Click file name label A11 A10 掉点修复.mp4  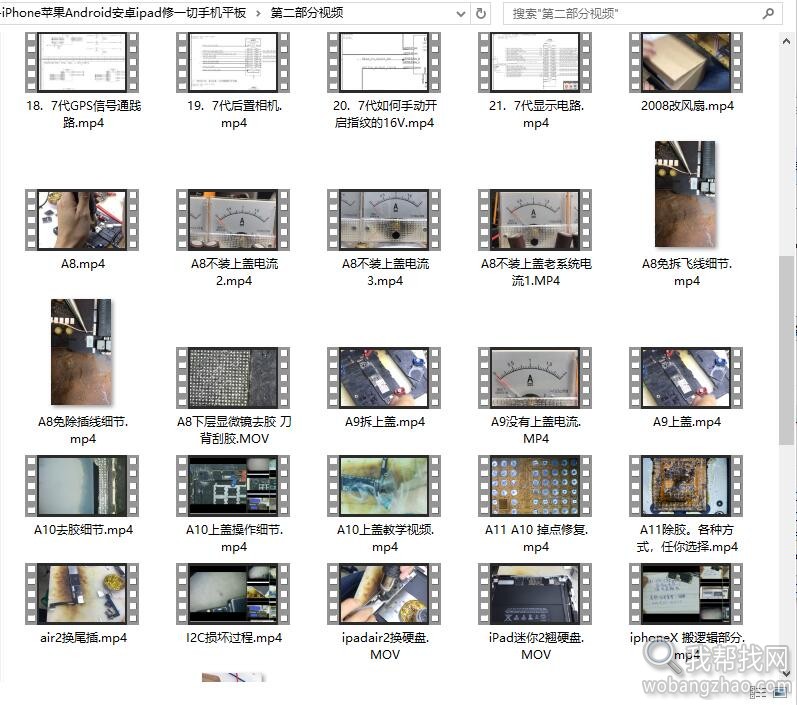coord(536,538)
